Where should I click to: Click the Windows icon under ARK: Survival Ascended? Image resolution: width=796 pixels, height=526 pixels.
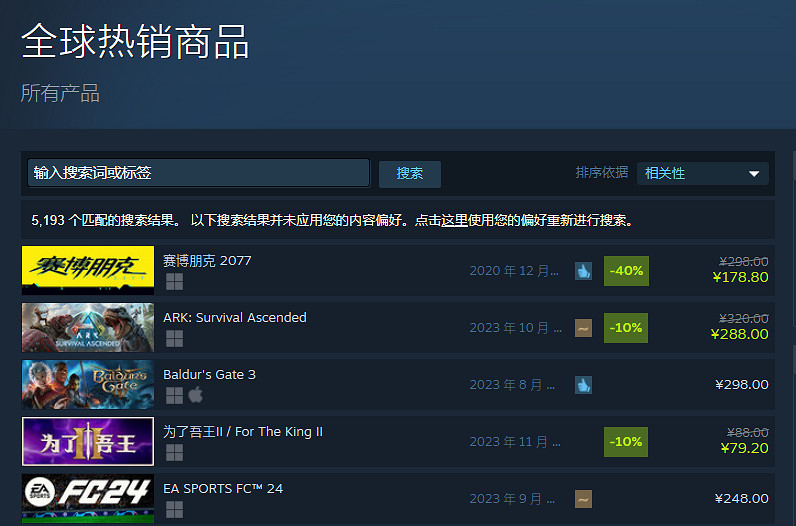pyautogui.click(x=174, y=339)
